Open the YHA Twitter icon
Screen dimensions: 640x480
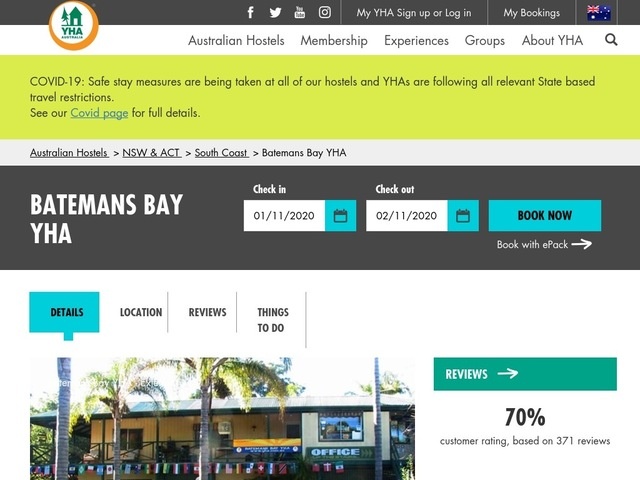(x=276, y=12)
